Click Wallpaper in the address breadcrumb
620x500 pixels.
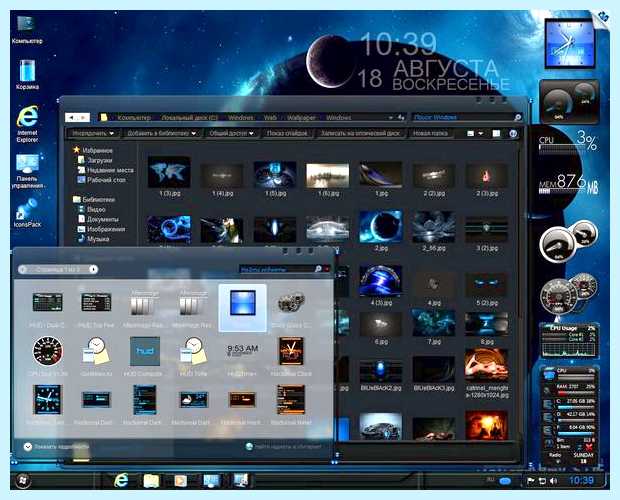[301, 117]
